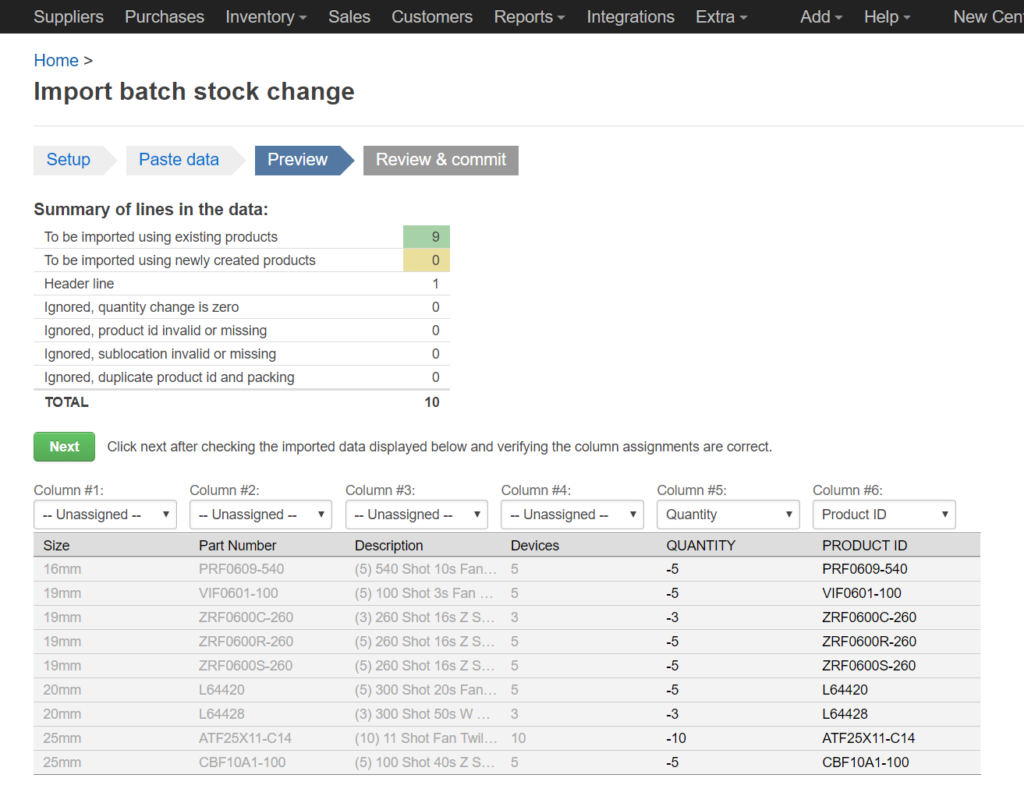Viewport: 1024px width, 810px height.
Task: Click the green Next button
Action: 64,447
